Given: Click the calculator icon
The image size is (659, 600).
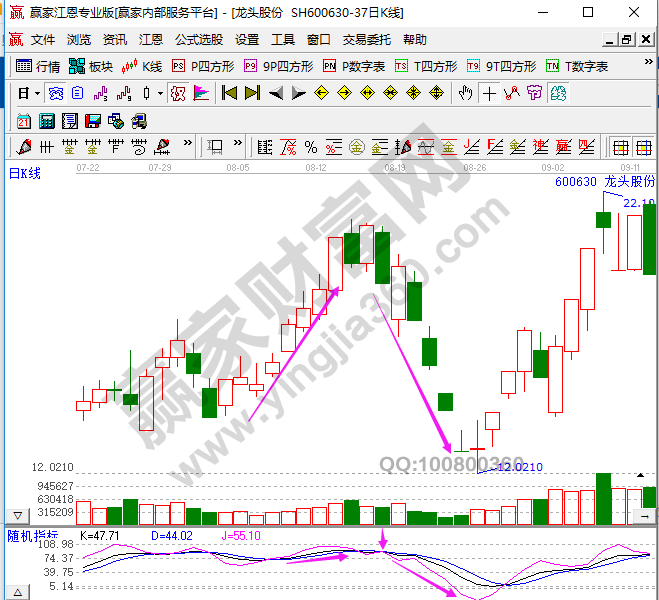Looking at the screenshot, I should (47, 121).
